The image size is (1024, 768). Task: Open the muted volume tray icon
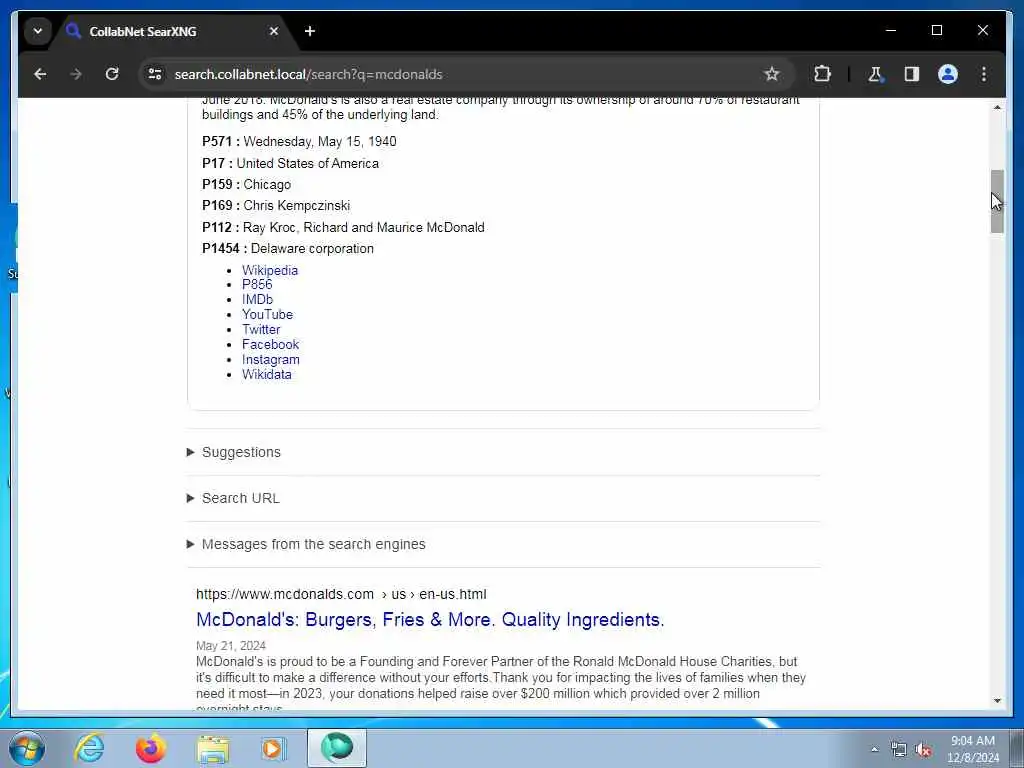click(923, 750)
